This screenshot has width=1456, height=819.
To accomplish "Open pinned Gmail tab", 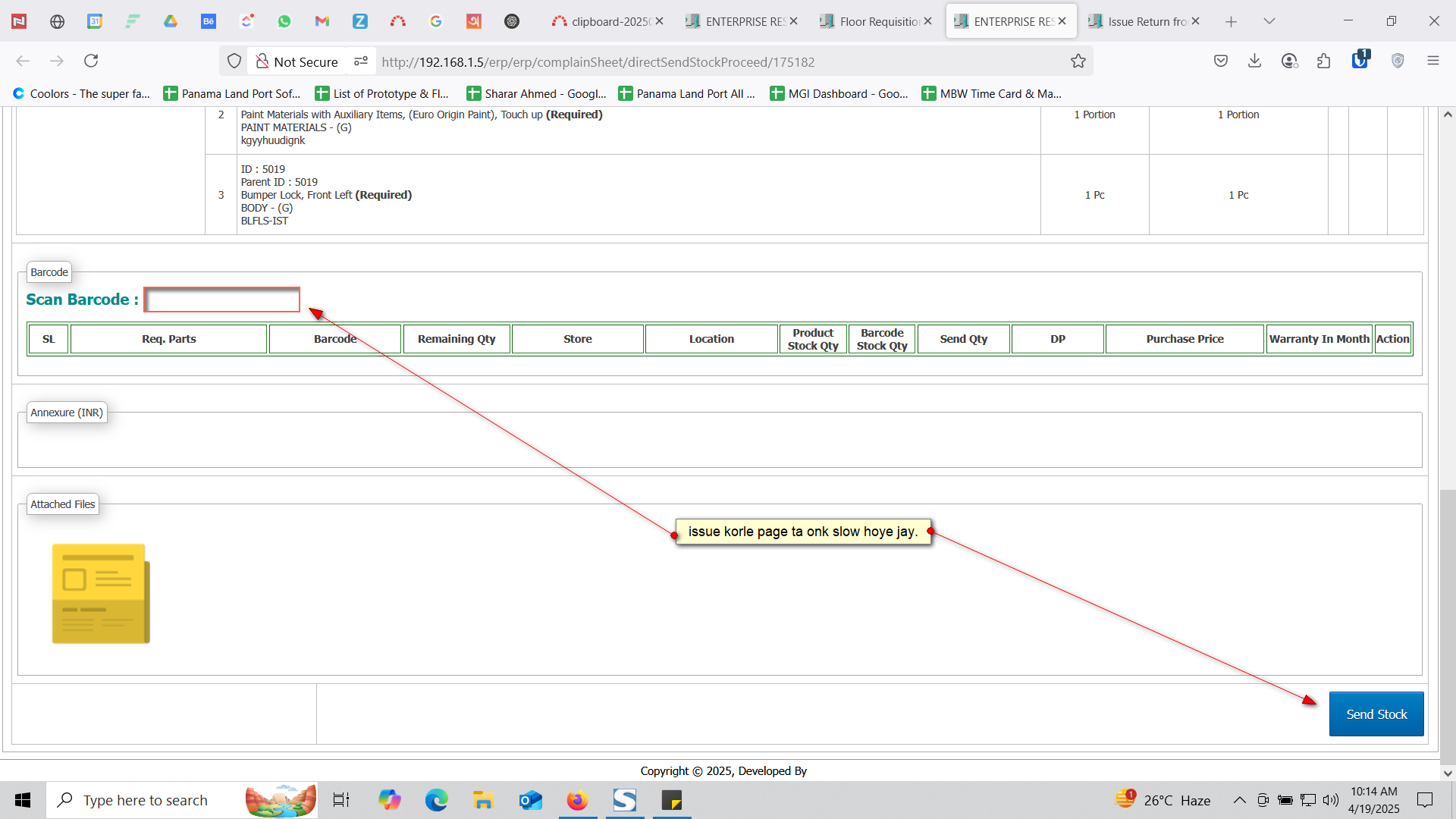I will tap(322, 21).
